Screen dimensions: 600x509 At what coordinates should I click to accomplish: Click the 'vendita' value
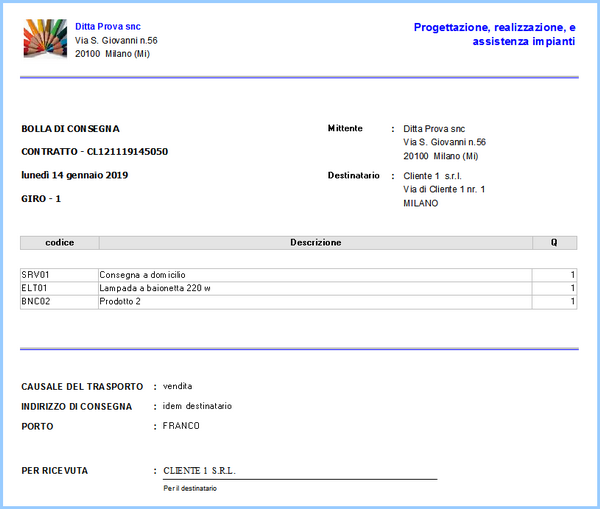(178, 386)
